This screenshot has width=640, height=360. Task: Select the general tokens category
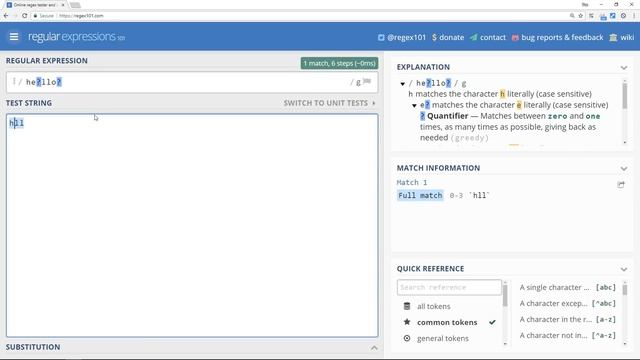(x=442, y=338)
